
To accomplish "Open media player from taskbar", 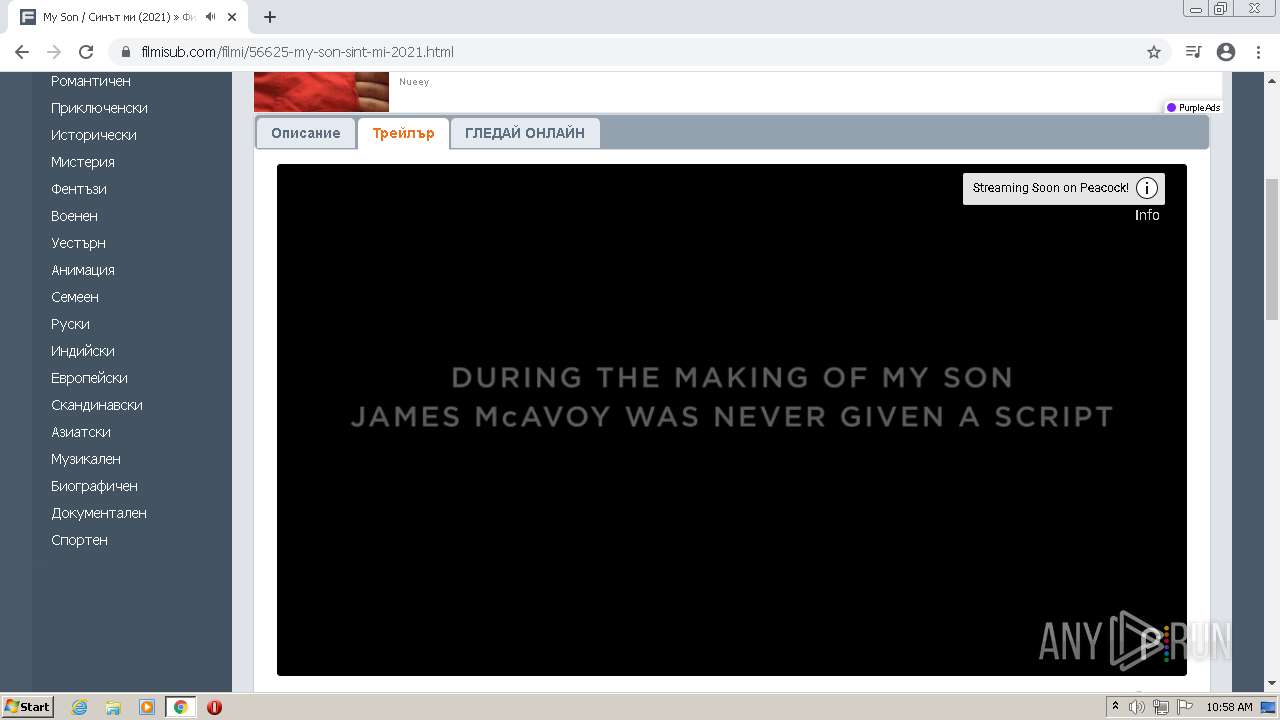I will (147, 707).
